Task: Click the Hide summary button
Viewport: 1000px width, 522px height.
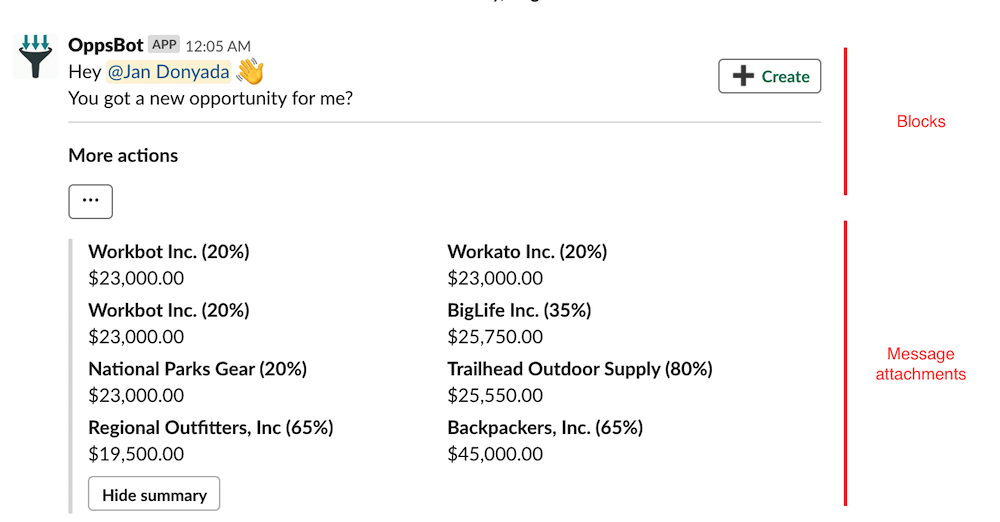Action: pyautogui.click(x=154, y=495)
